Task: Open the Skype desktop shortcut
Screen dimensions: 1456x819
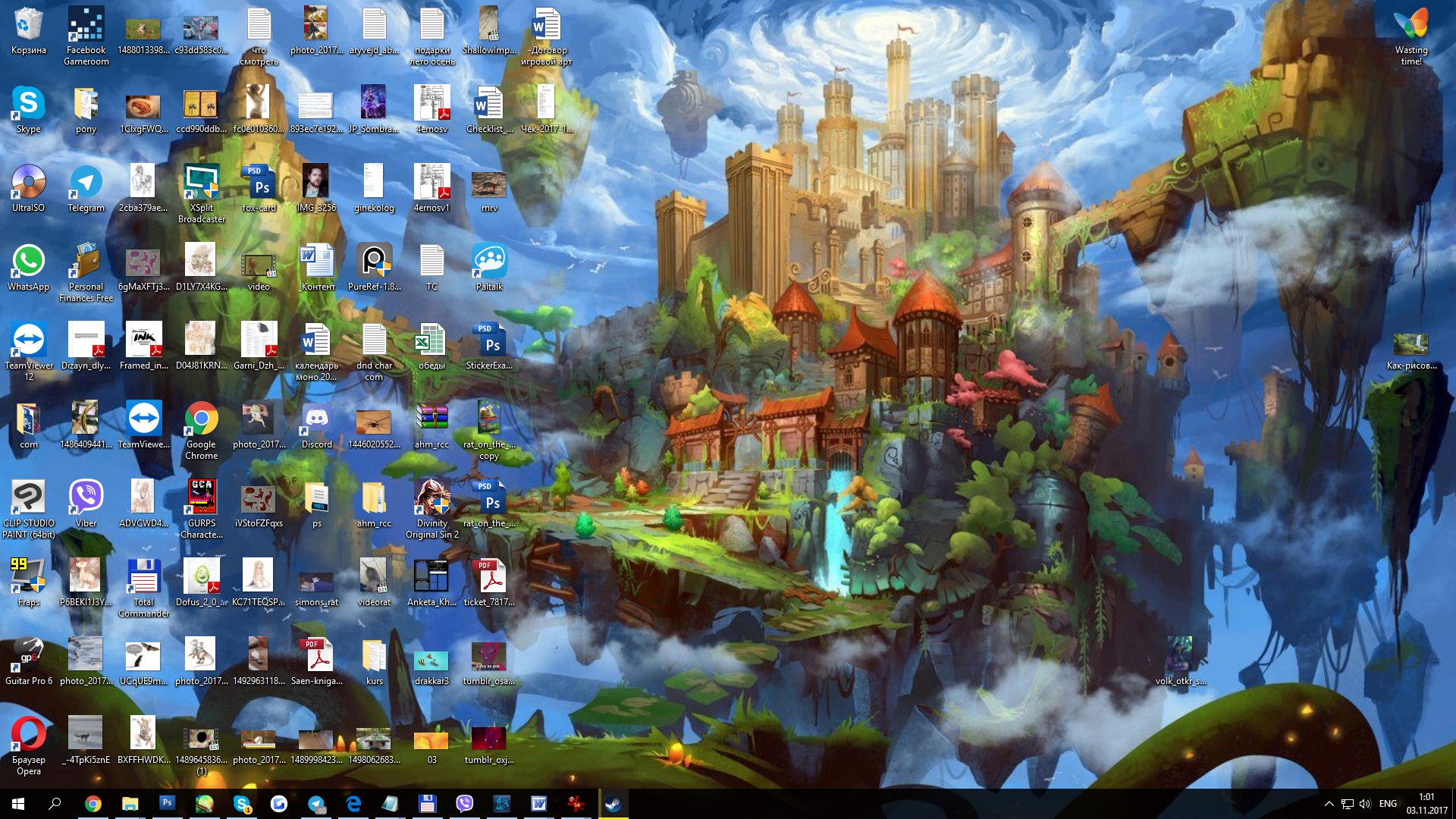Action: click(29, 111)
